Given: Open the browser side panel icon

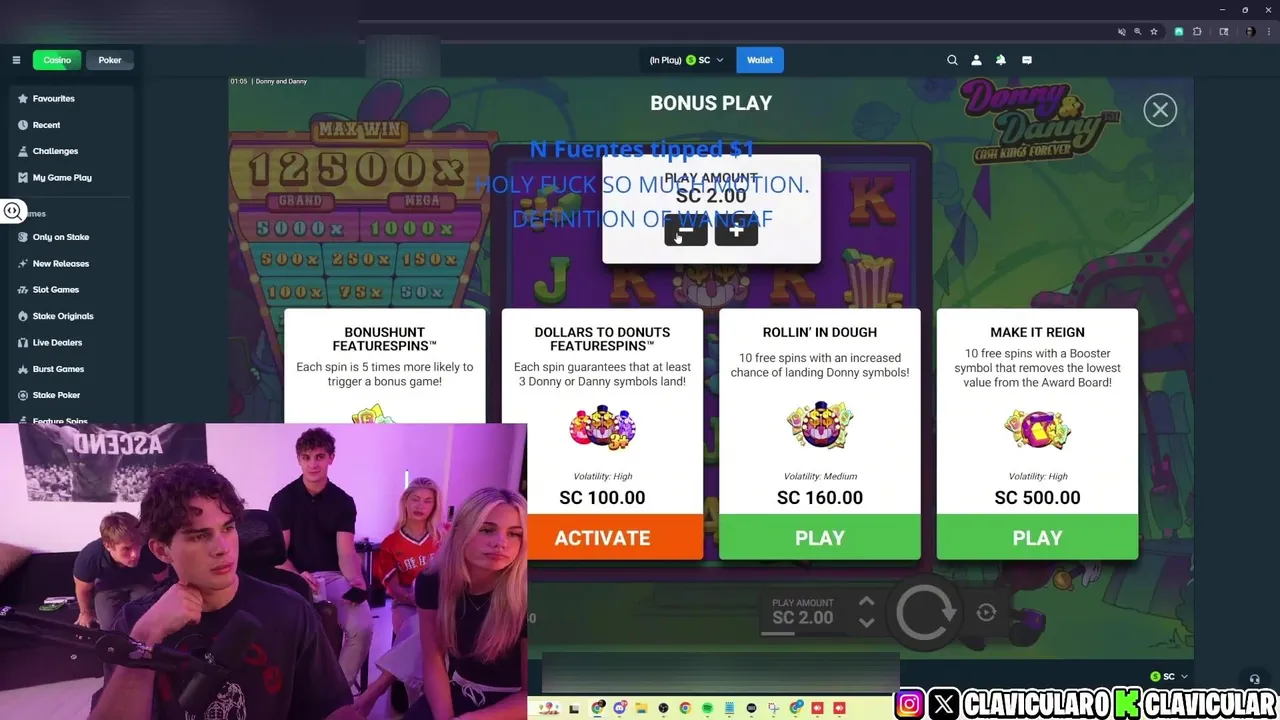Looking at the screenshot, I should 1224,32.
